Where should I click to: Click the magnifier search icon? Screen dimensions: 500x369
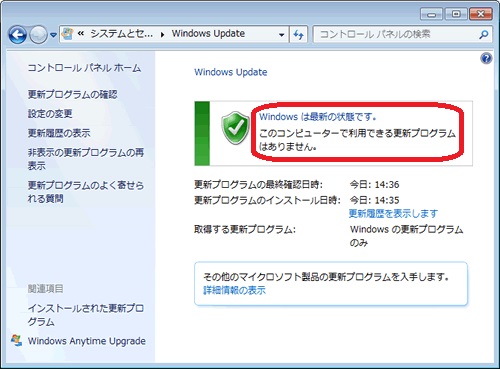(484, 34)
